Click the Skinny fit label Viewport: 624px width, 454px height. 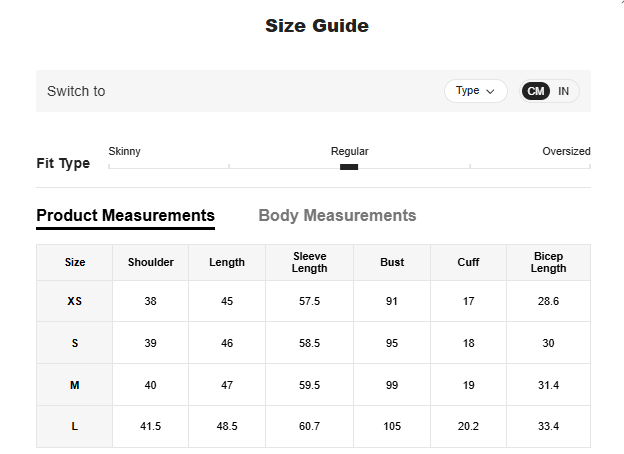[x=124, y=151]
